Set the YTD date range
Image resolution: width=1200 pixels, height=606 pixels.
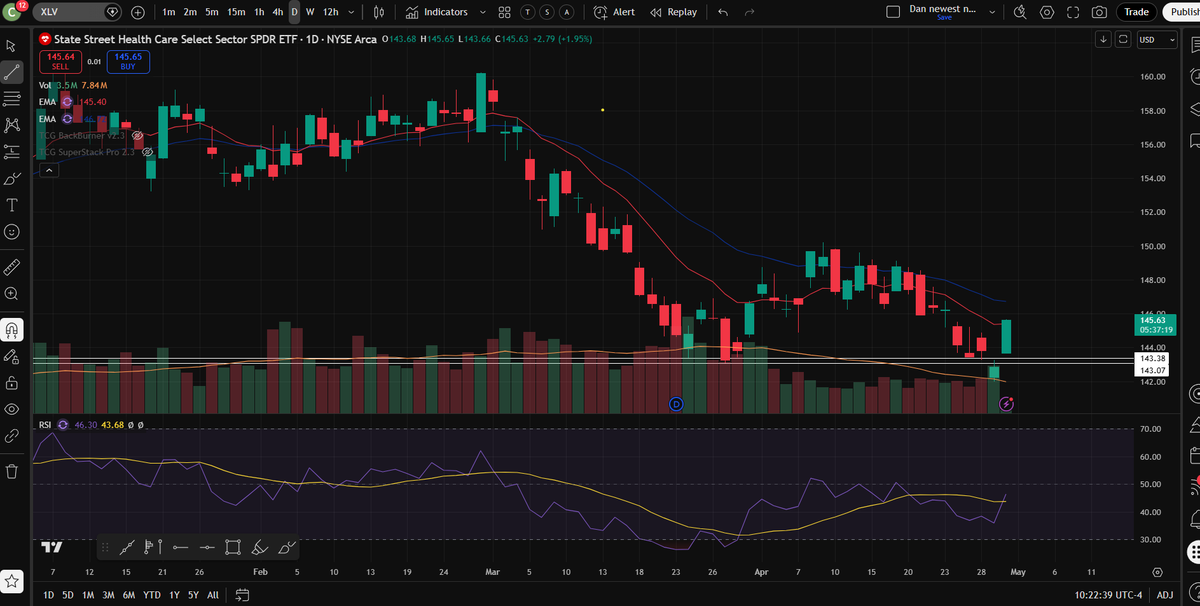pos(151,594)
